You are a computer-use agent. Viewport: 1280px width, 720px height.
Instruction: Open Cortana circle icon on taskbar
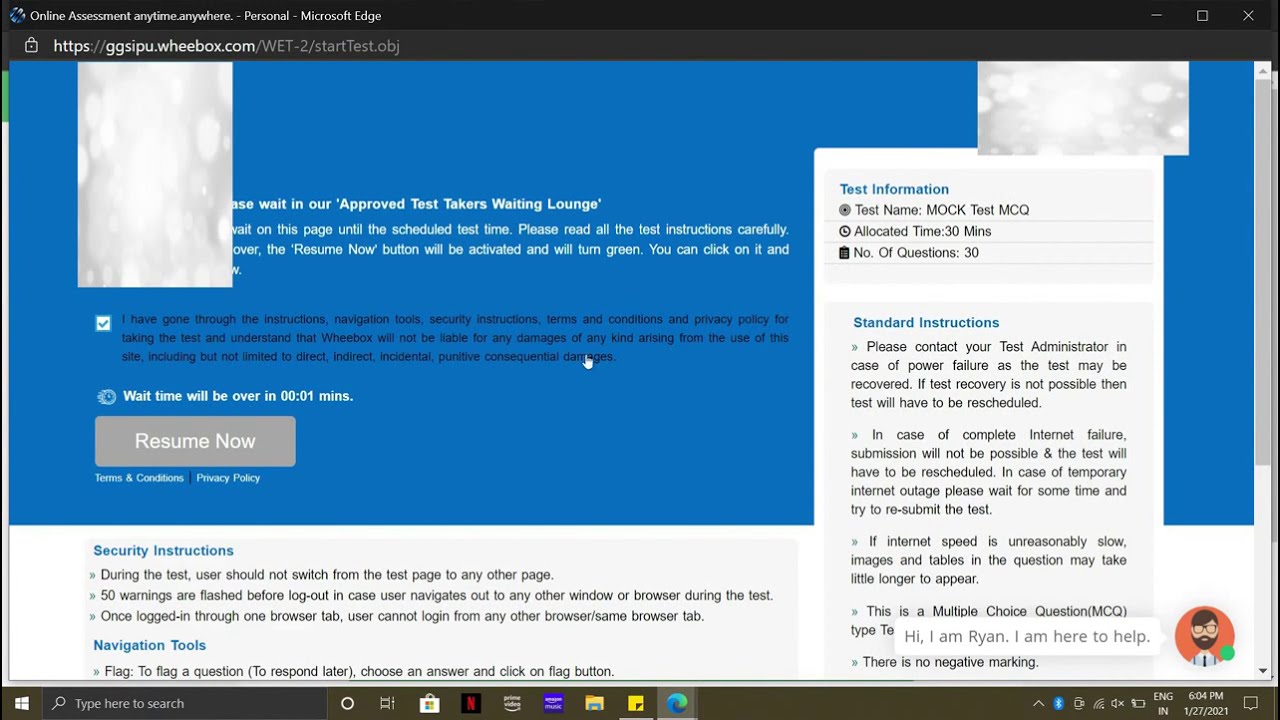coord(347,703)
